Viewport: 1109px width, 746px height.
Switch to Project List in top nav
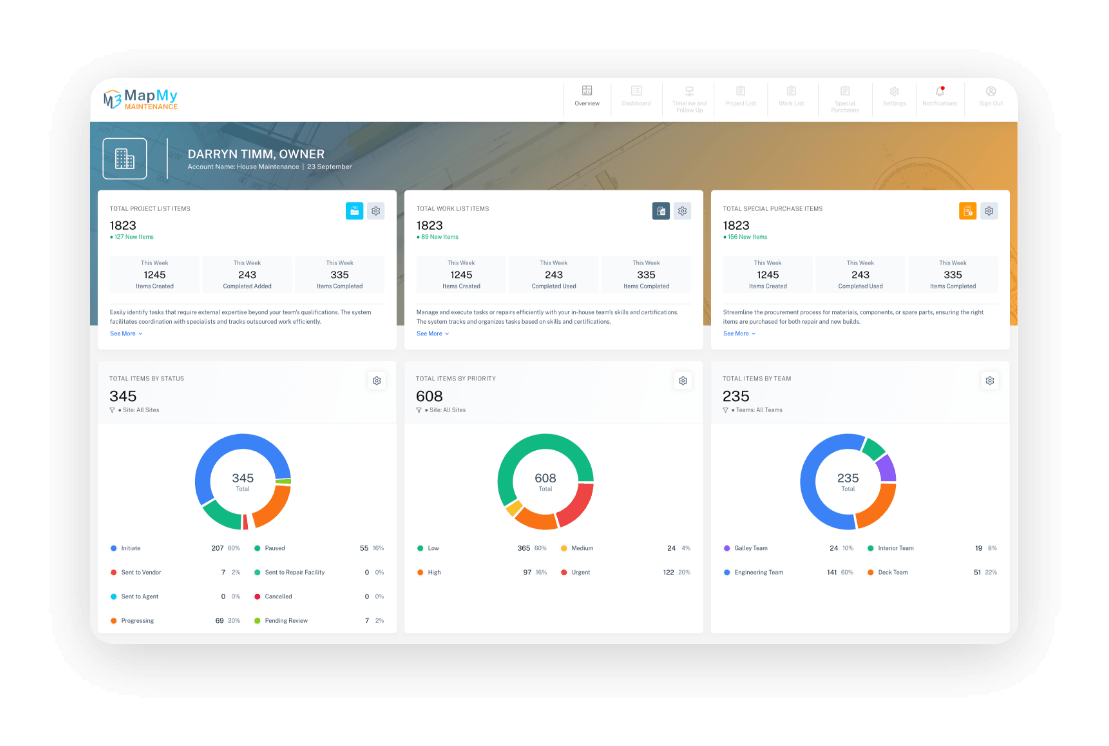click(741, 96)
